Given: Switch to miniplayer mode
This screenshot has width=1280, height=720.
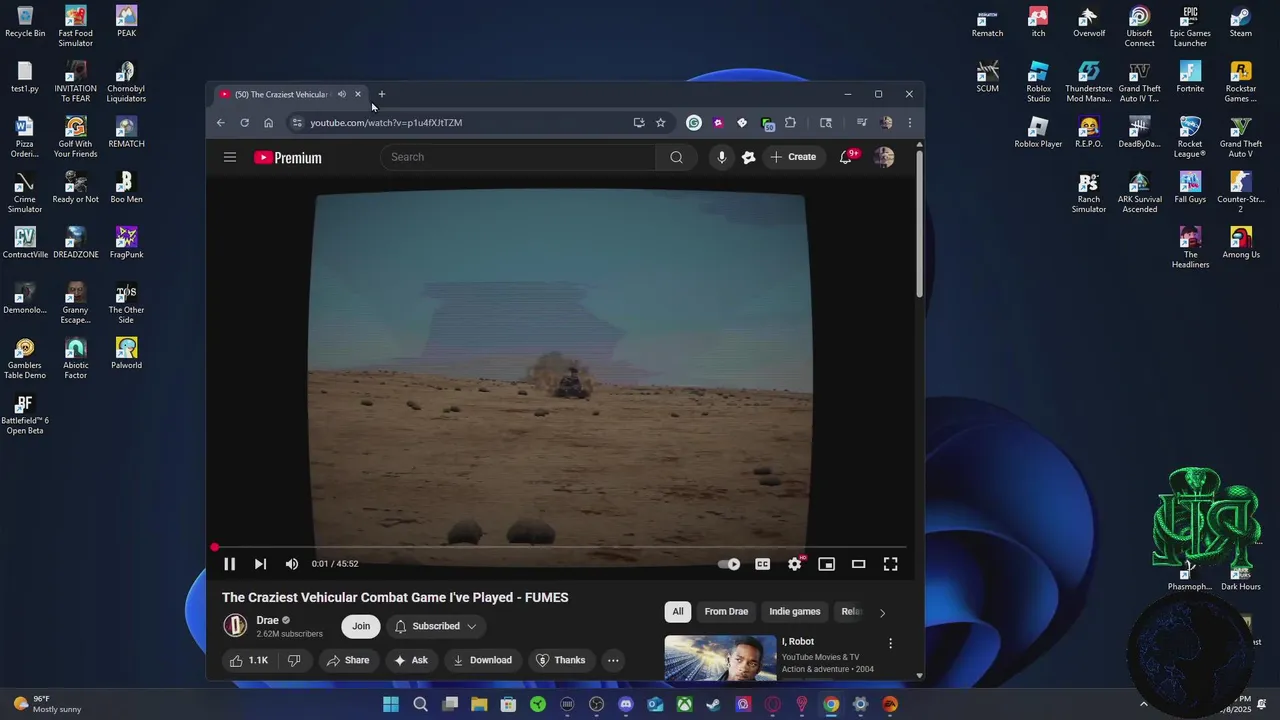Looking at the screenshot, I should pyautogui.click(x=826, y=564).
